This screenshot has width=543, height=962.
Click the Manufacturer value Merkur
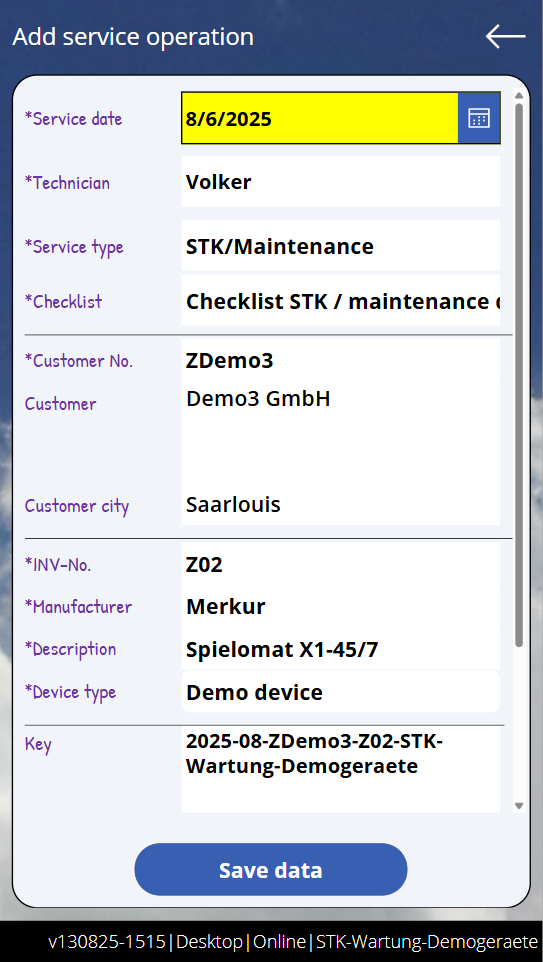pos(225,606)
